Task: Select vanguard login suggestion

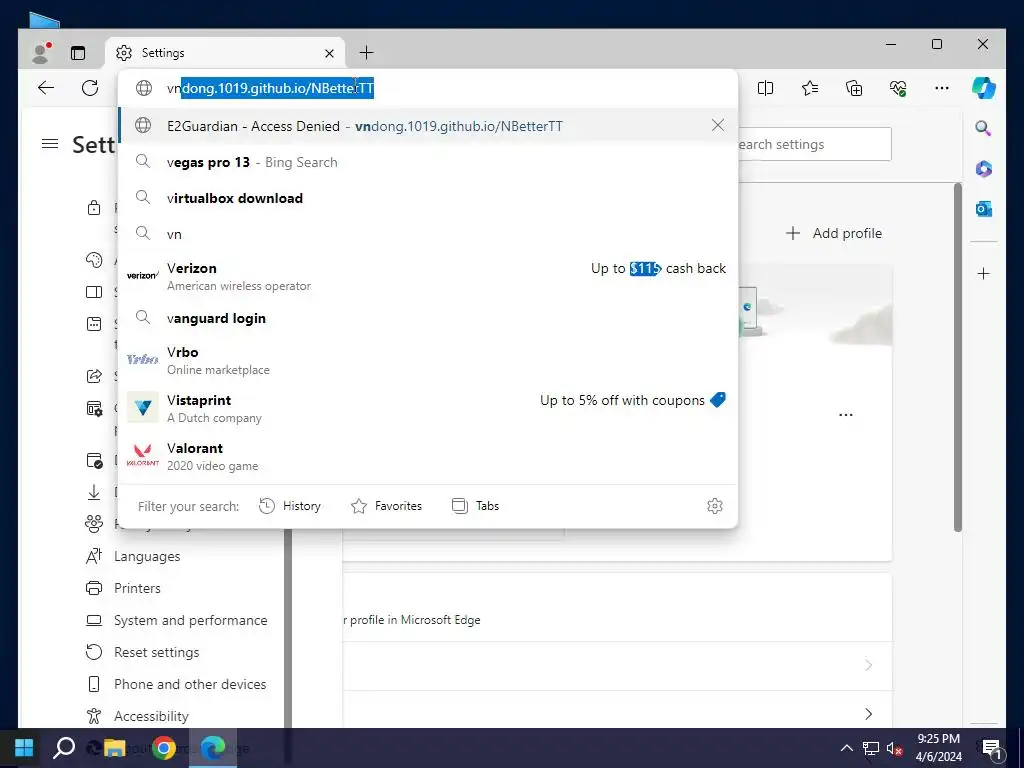Action: (428, 318)
